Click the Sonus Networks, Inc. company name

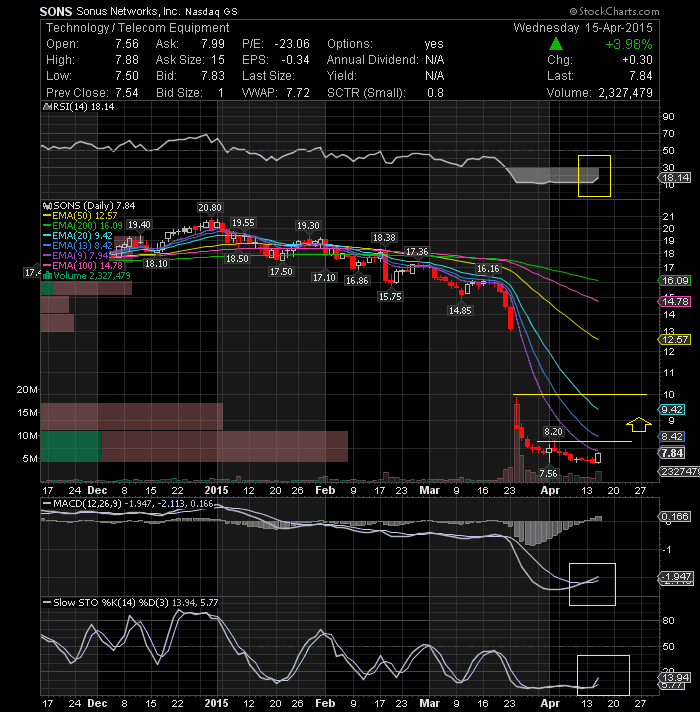pos(128,11)
